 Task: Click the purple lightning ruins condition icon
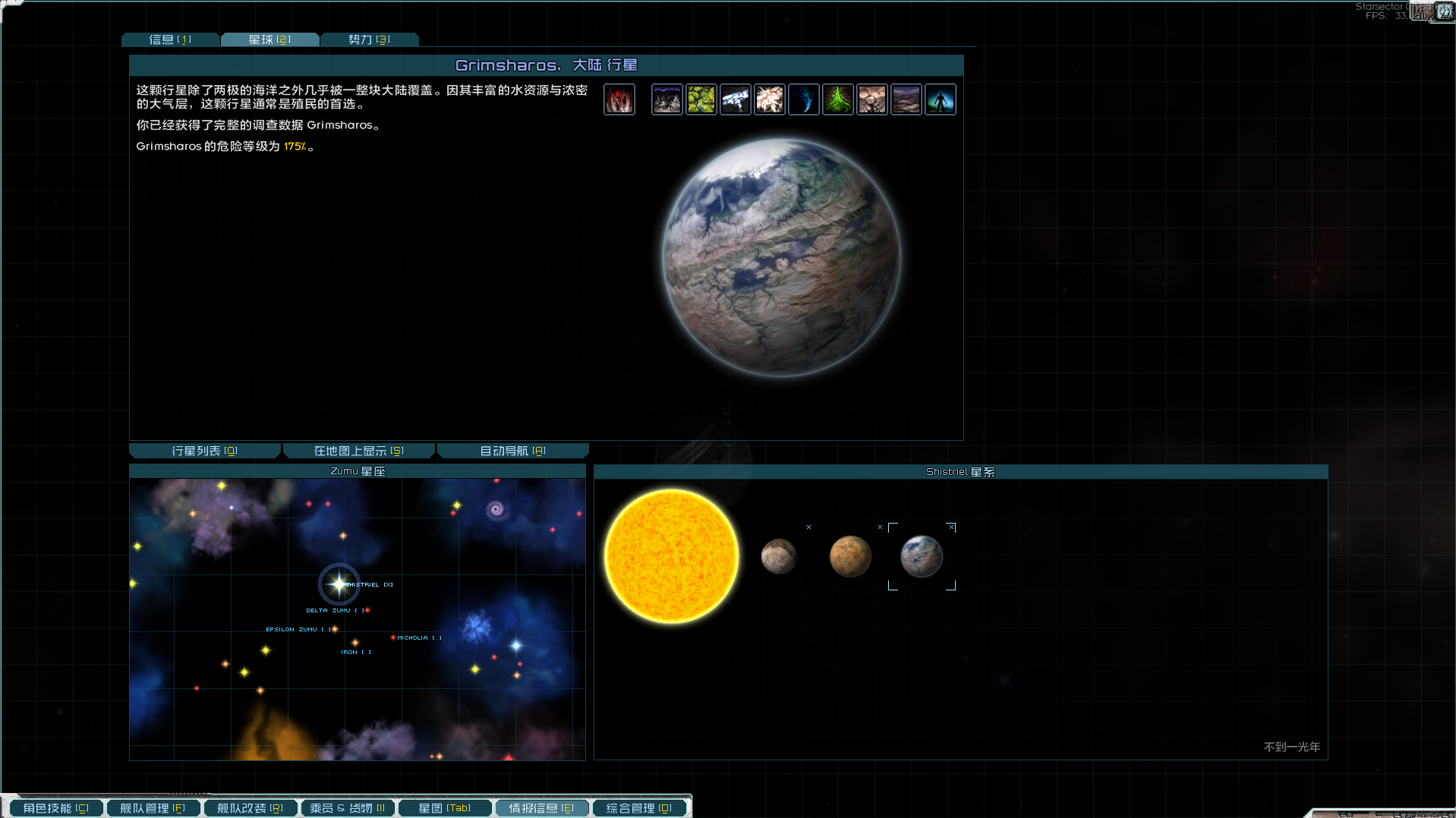click(x=667, y=99)
